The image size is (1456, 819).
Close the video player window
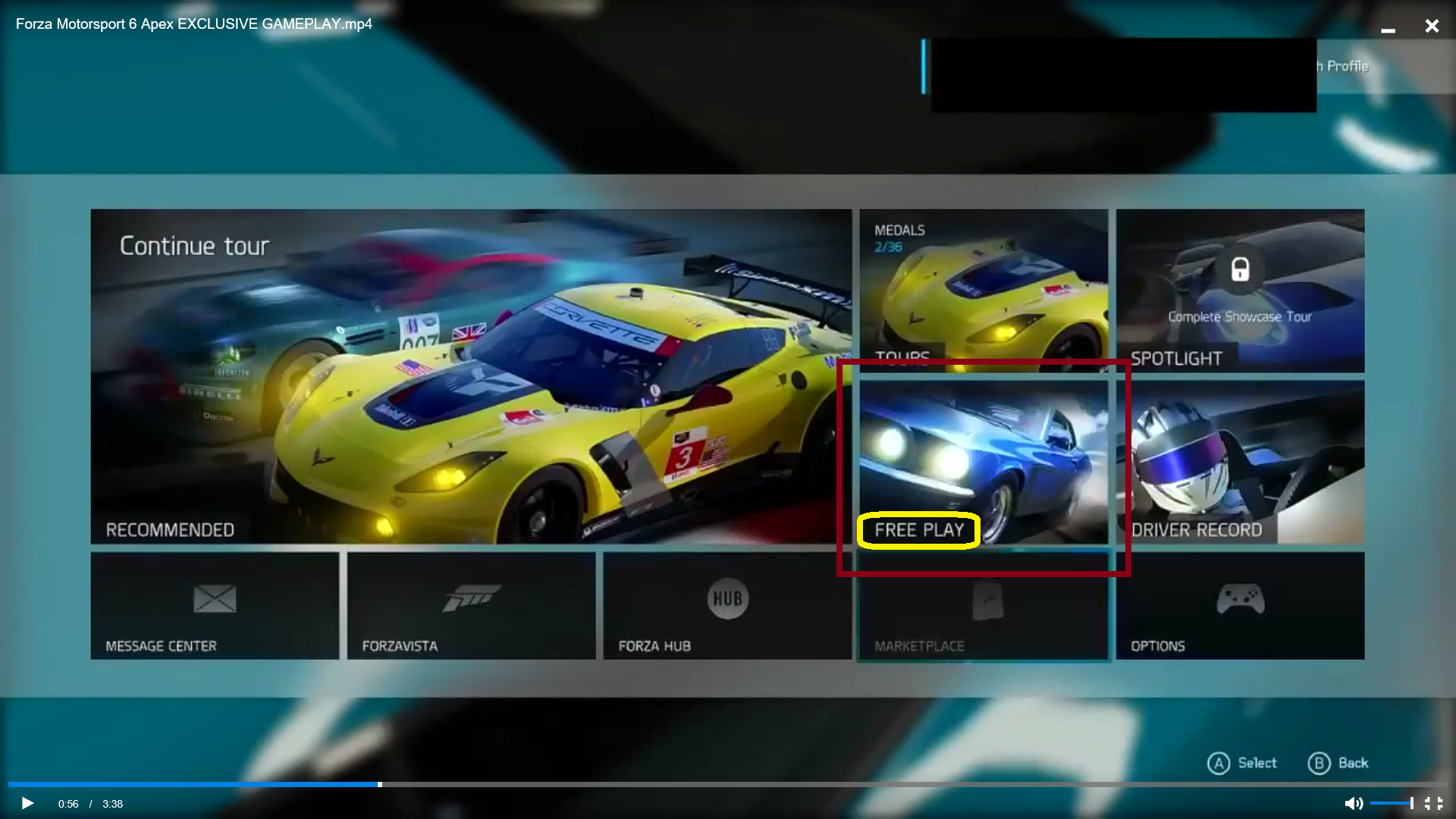(x=1432, y=27)
